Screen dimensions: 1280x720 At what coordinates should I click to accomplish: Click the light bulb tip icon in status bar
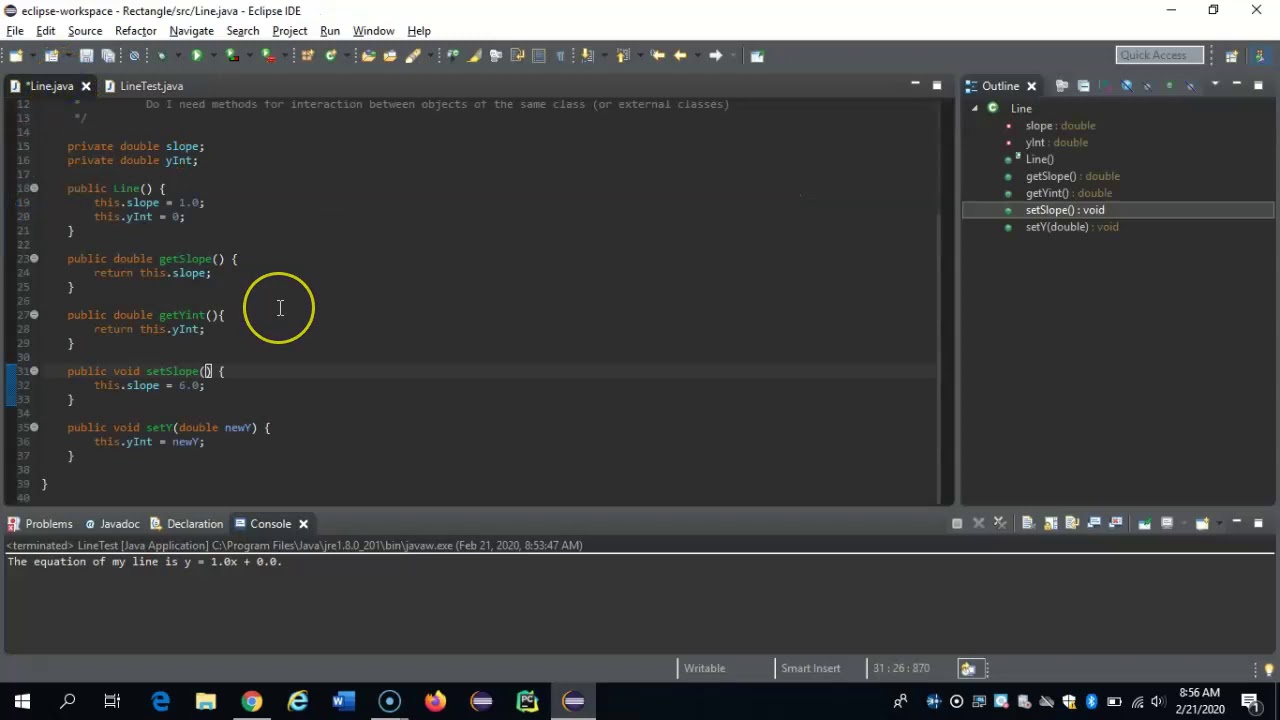click(1269, 668)
